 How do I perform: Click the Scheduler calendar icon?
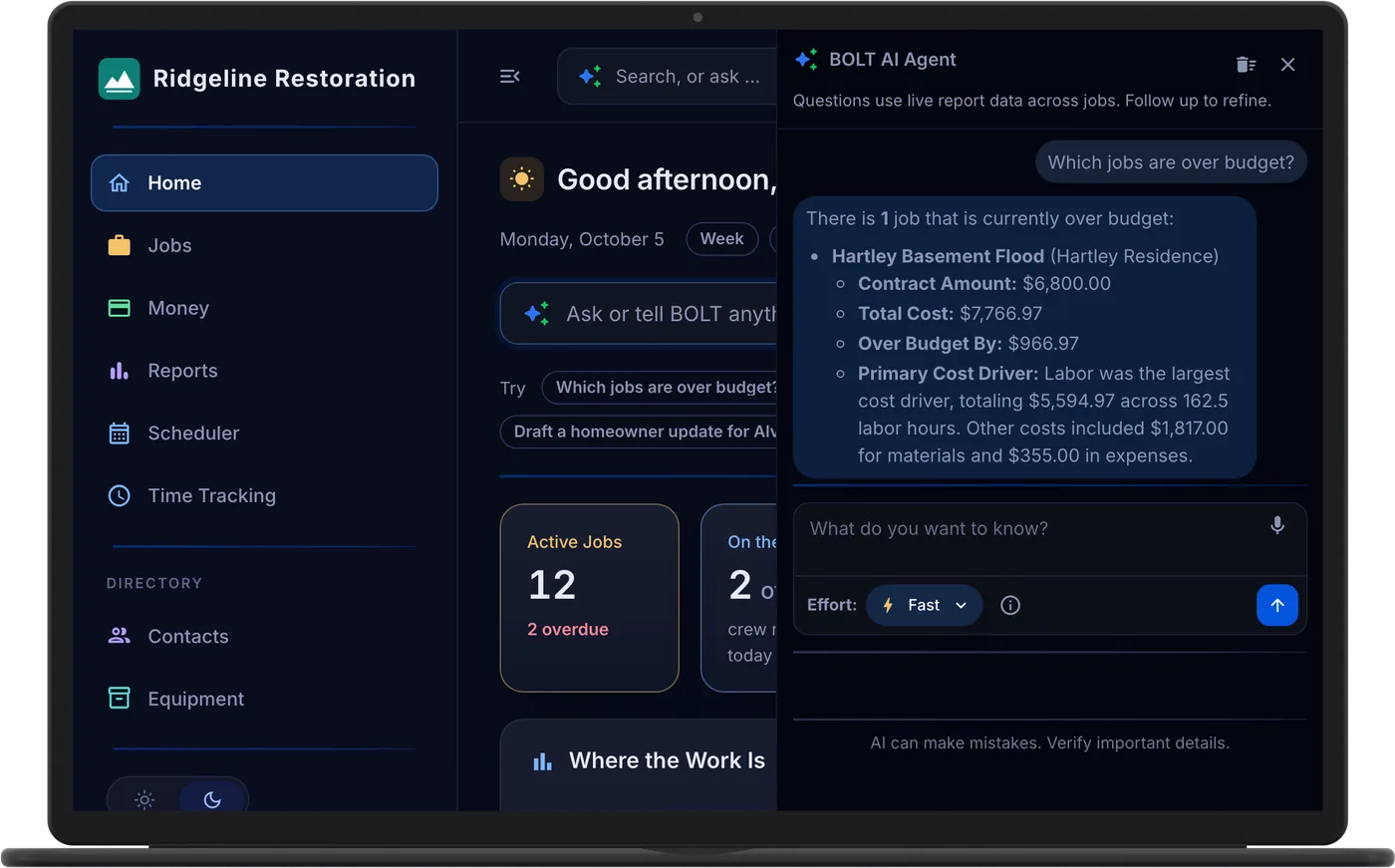120,434
